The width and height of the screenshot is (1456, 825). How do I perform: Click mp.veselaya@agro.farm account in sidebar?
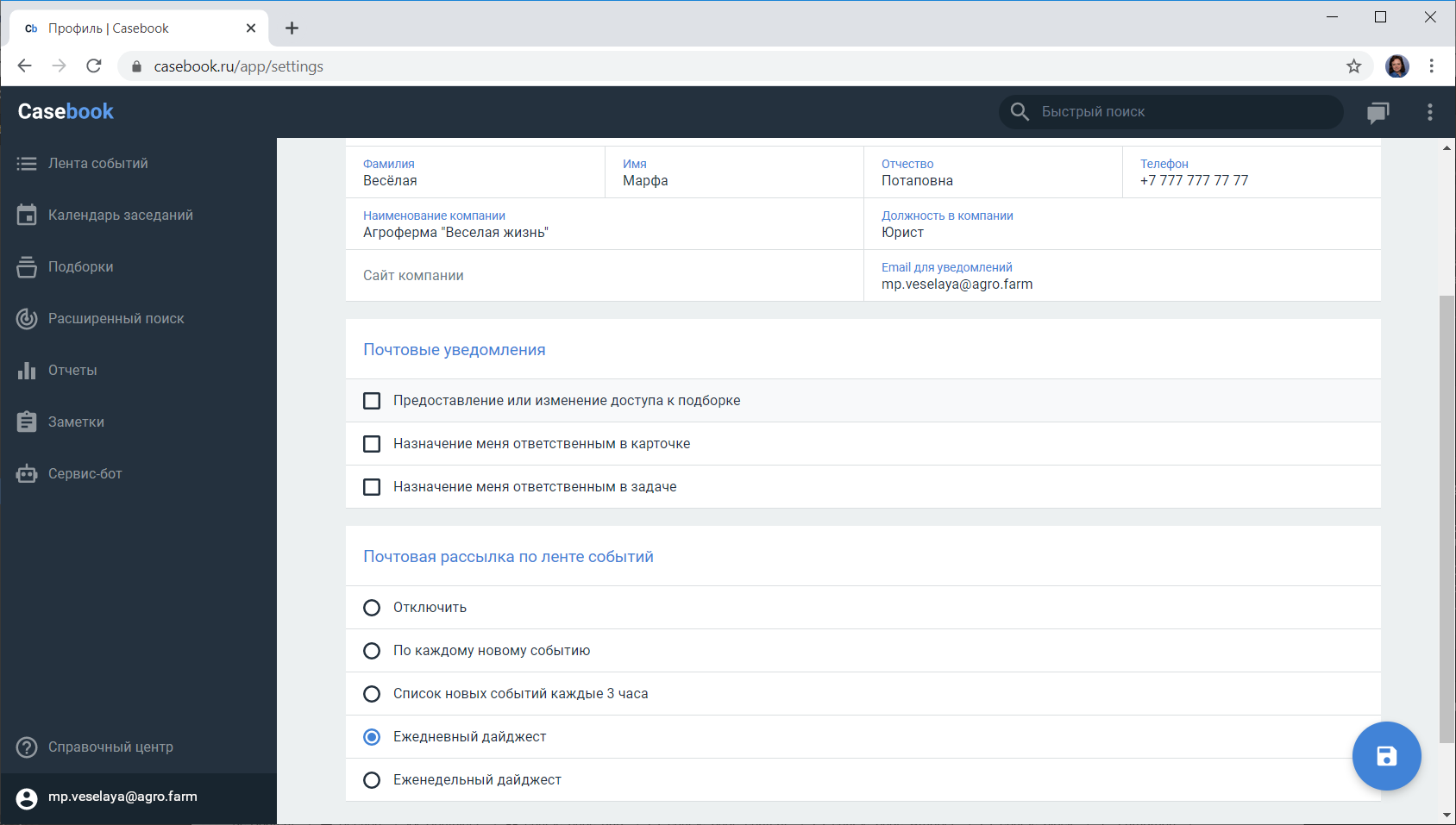click(x=138, y=798)
